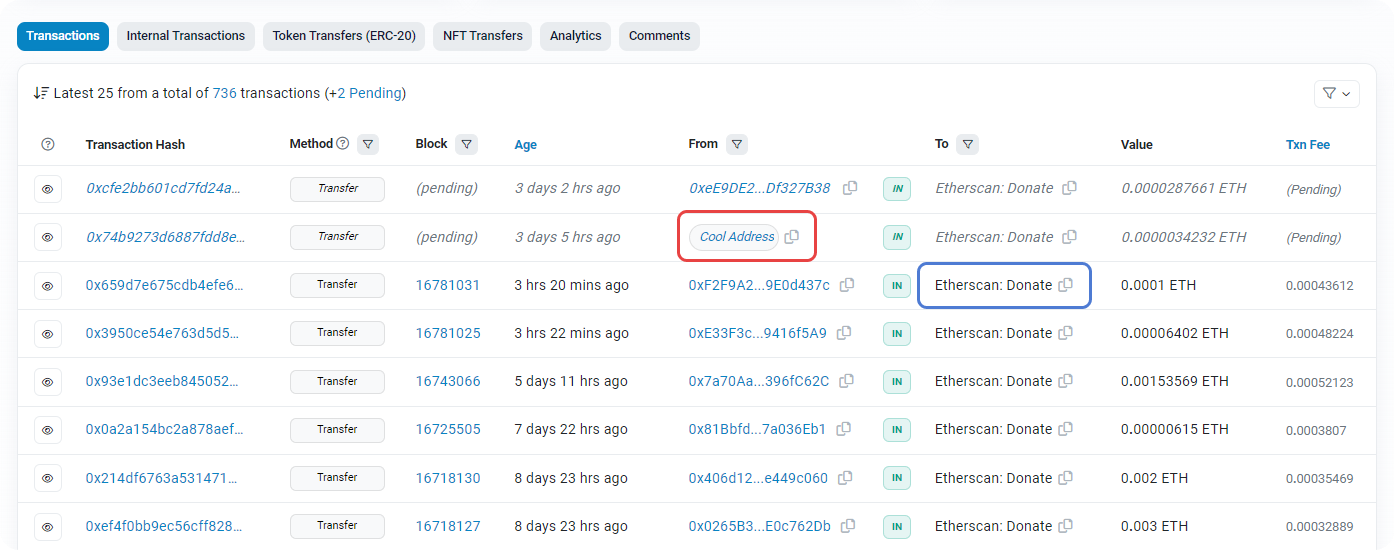Open the Block column filter
This screenshot has height=550, width=1394.
click(466, 144)
